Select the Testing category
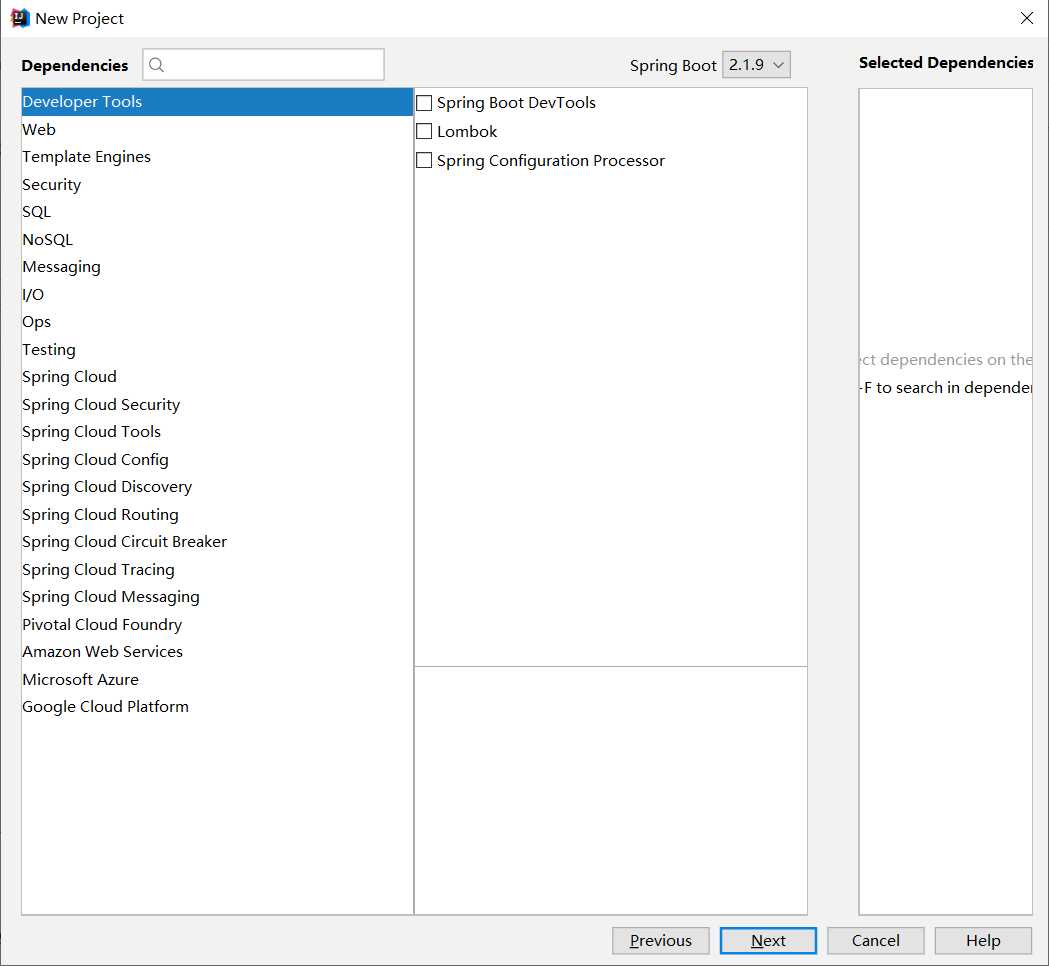Viewport: 1049px width, 966px height. pyautogui.click(x=217, y=349)
